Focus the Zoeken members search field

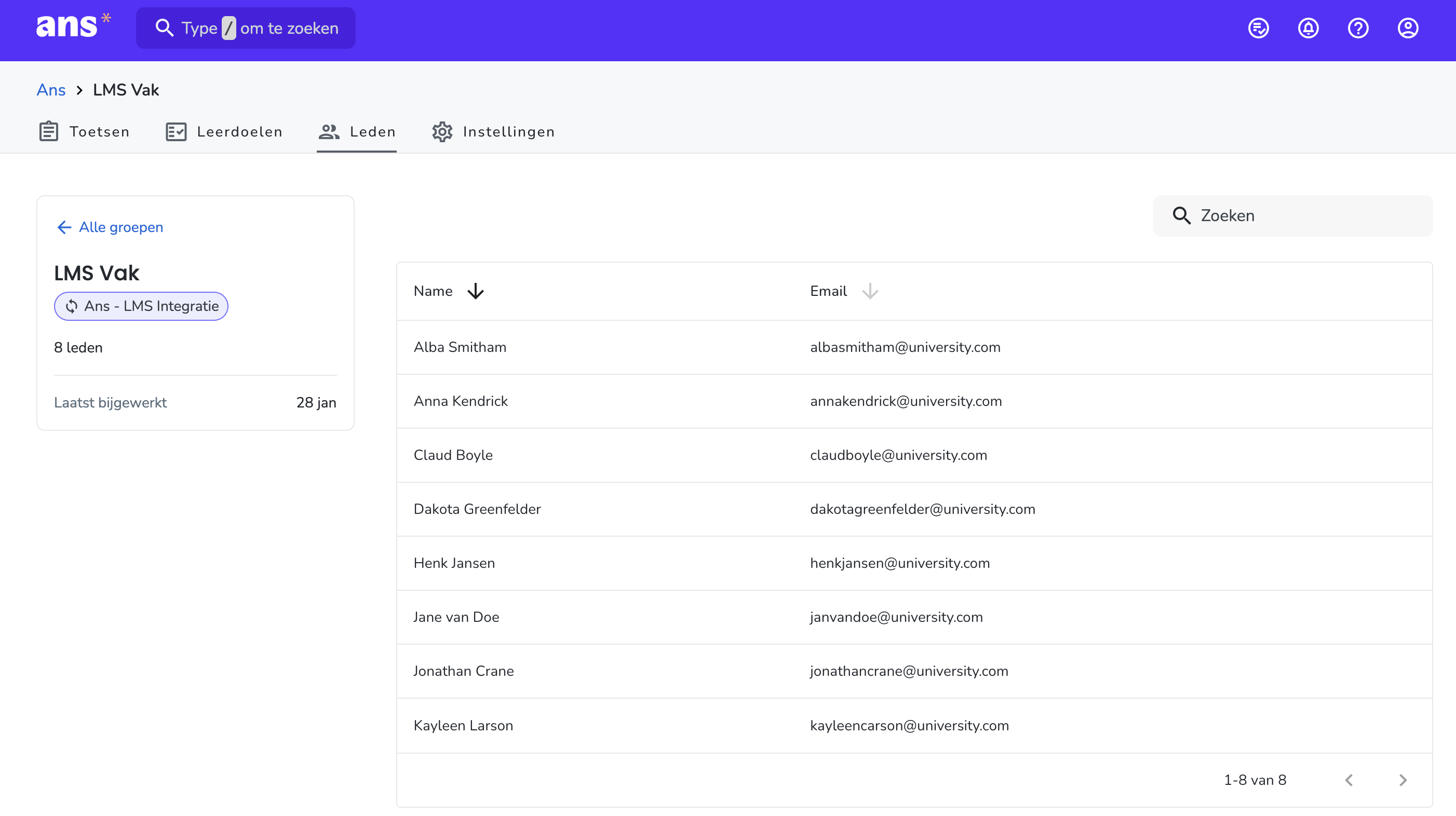tap(1292, 215)
